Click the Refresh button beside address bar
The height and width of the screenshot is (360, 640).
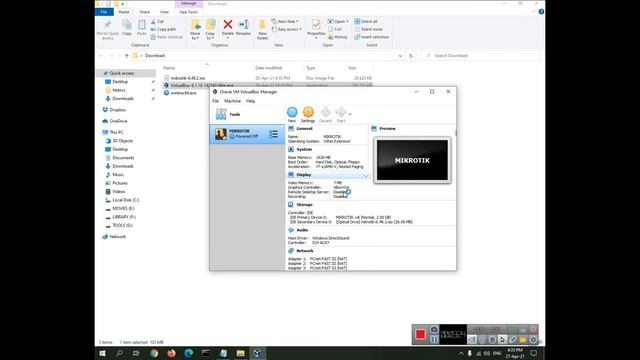[x=411, y=56]
